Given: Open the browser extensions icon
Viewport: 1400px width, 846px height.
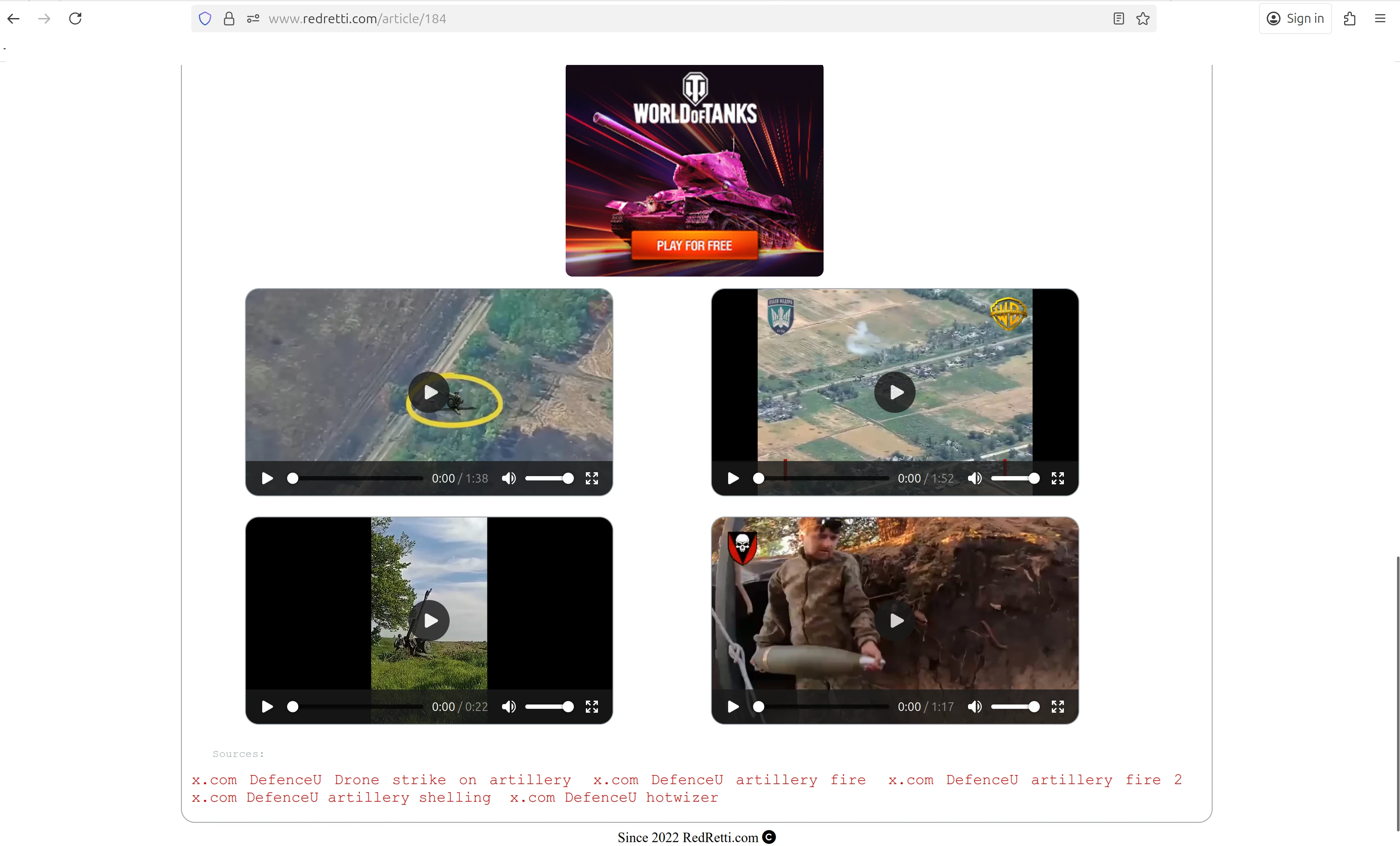Looking at the screenshot, I should [1349, 19].
